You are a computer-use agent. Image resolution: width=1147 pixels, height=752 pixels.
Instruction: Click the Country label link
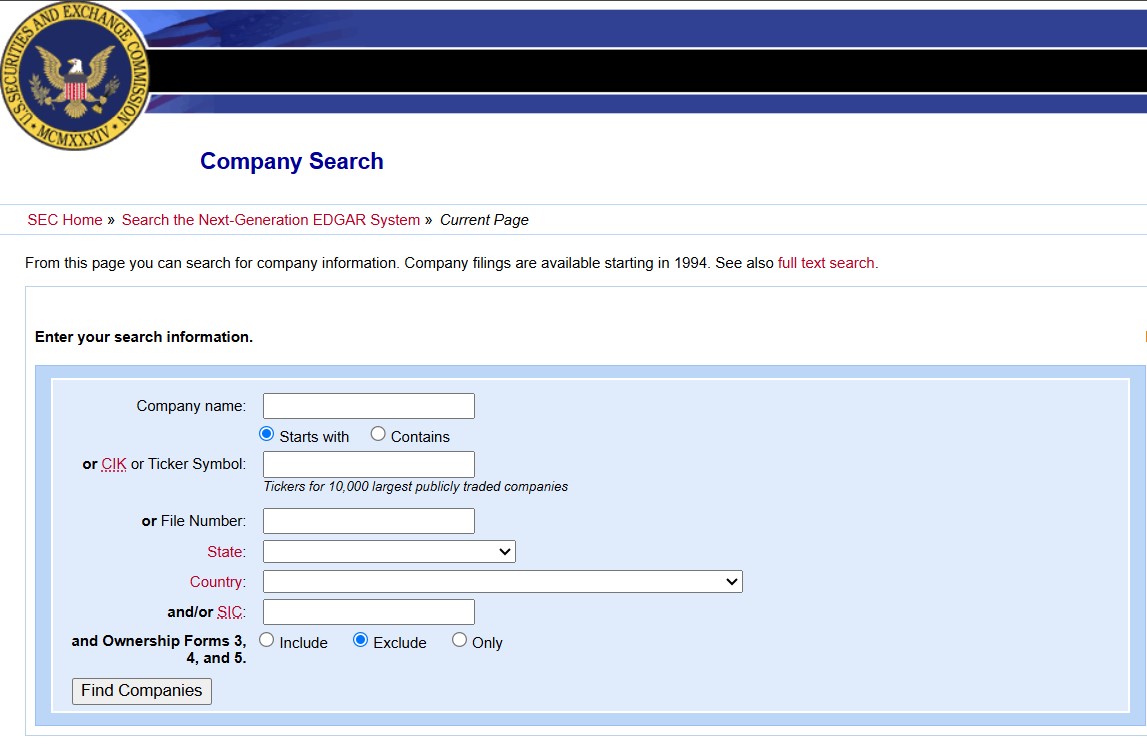pos(216,582)
